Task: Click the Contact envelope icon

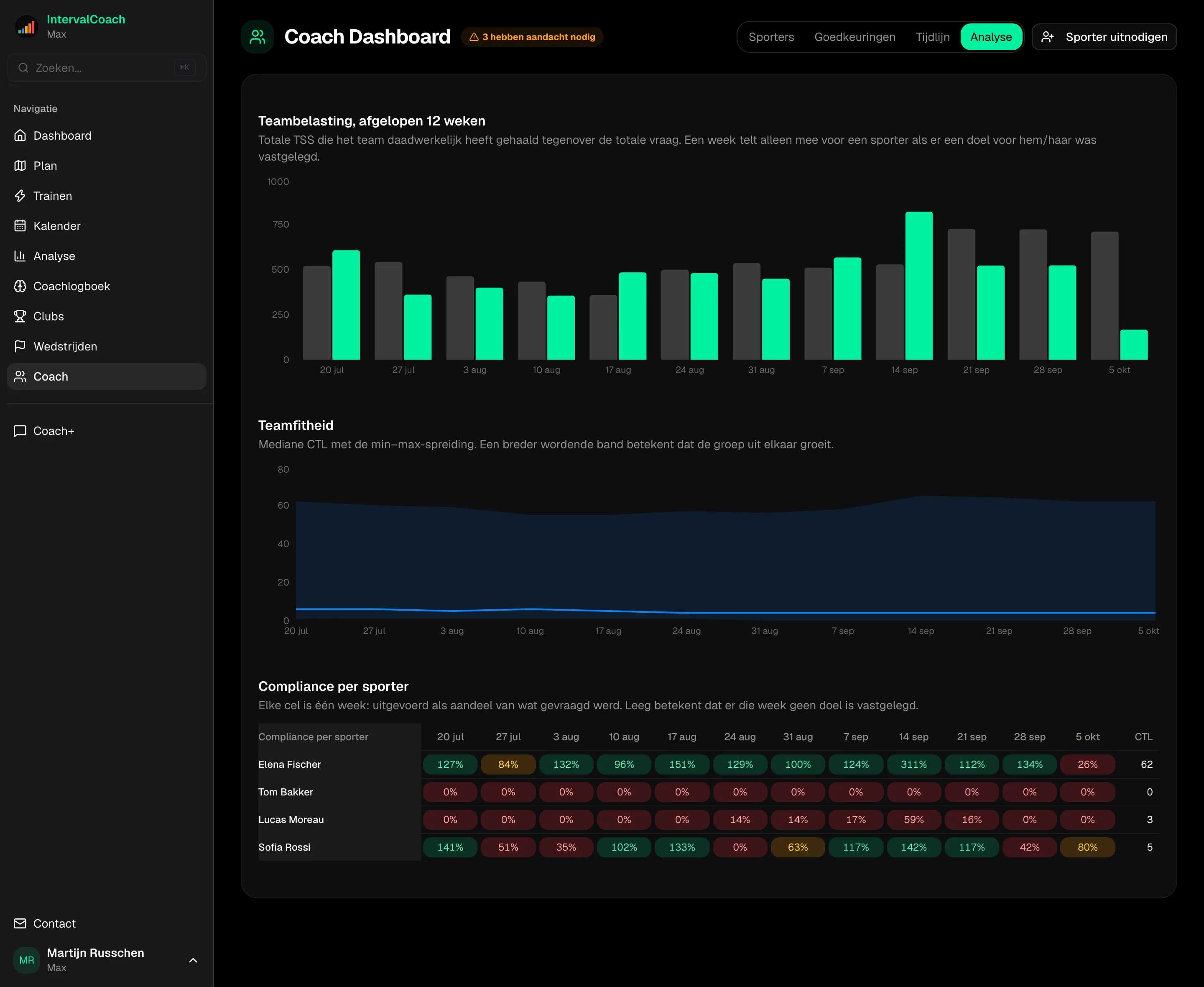Action: click(20, 923)
